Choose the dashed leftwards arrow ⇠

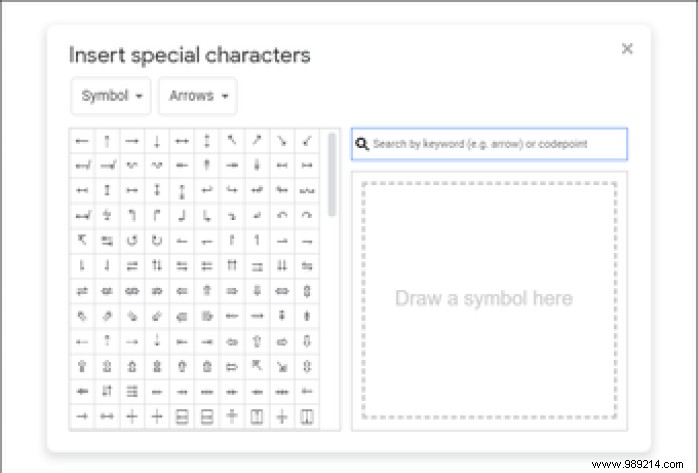(82, 341)
